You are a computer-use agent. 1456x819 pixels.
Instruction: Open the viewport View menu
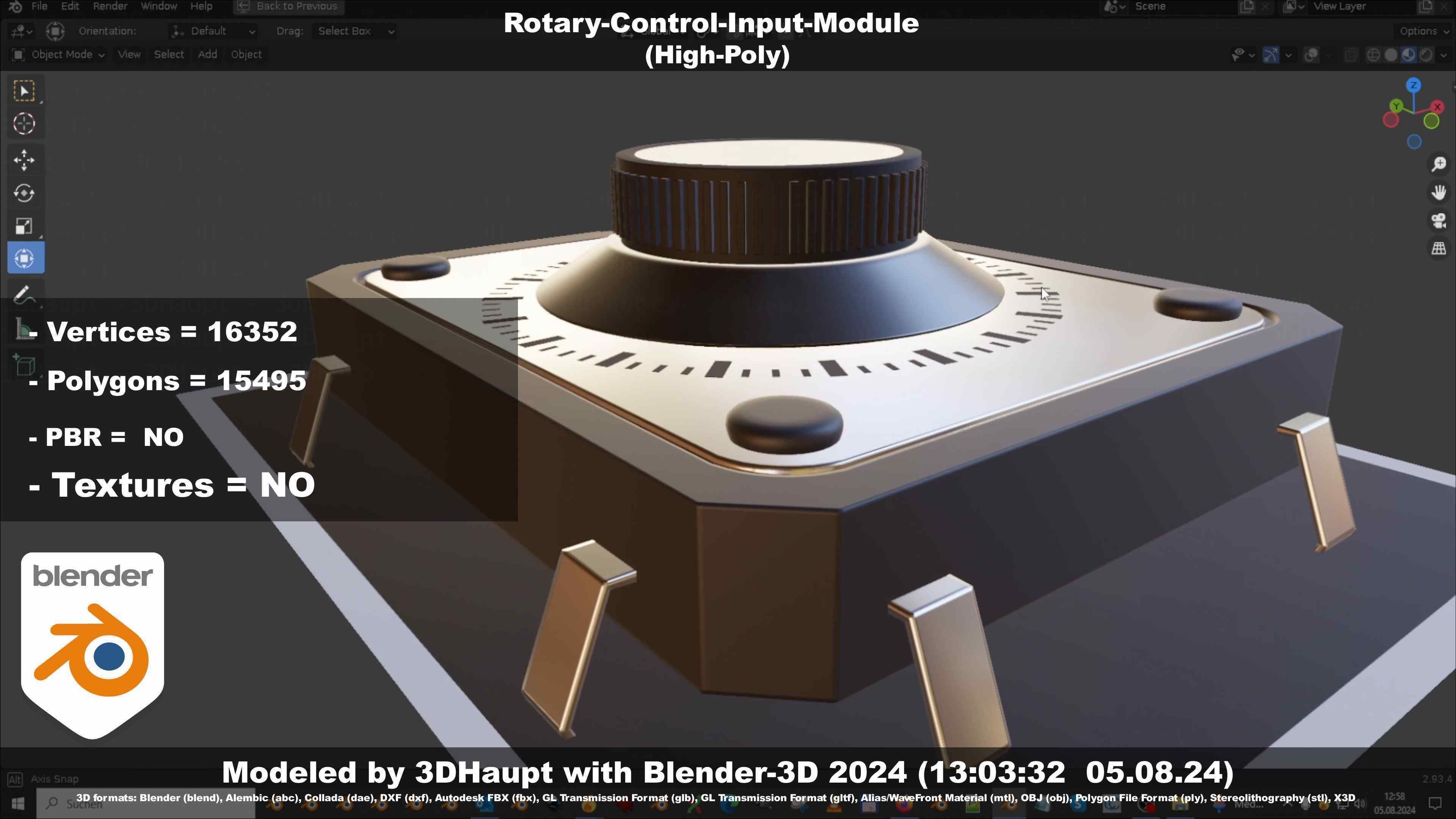[129, 55]
